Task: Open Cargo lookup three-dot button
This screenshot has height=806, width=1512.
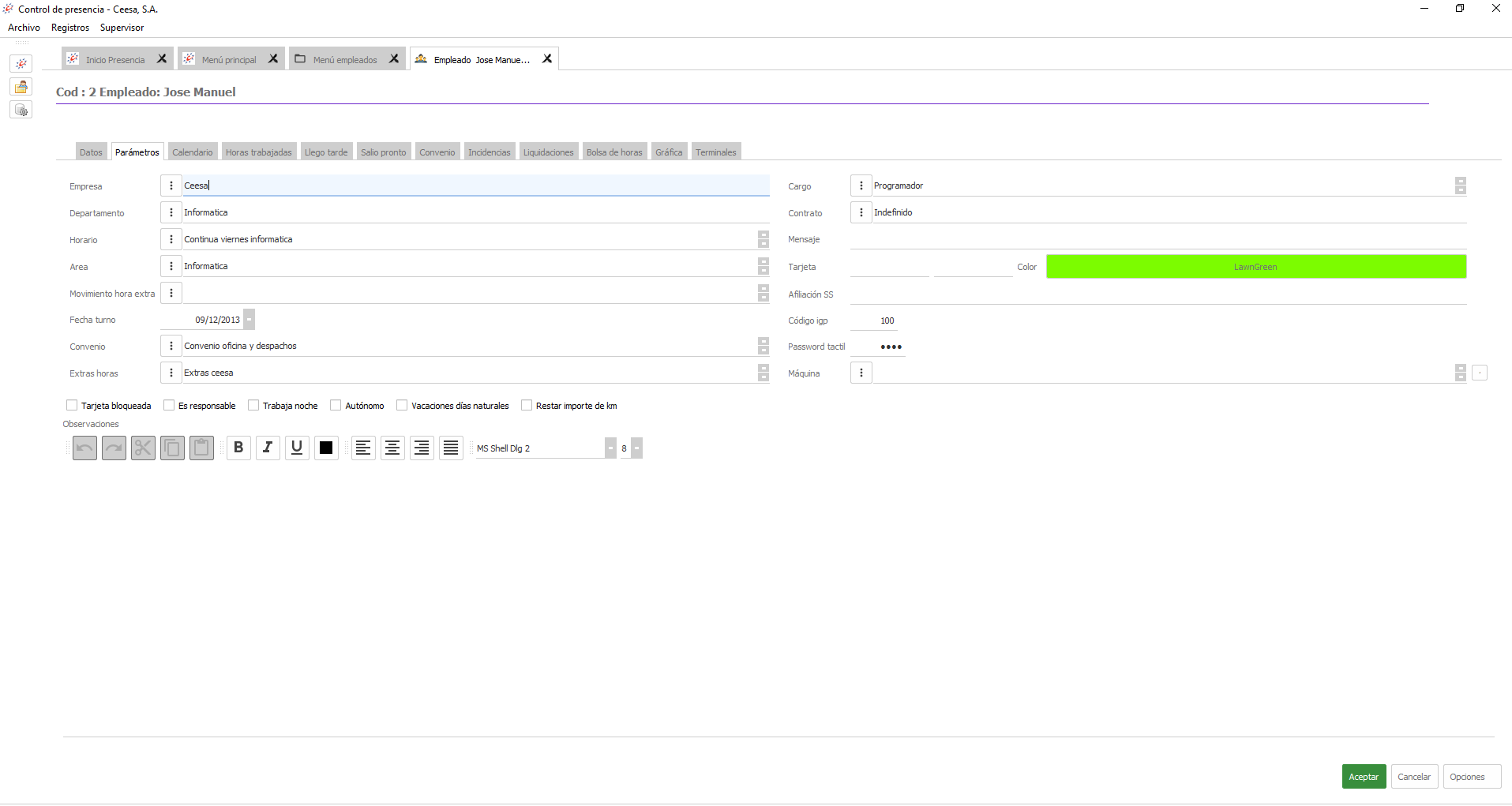Action: pos(861,186)
